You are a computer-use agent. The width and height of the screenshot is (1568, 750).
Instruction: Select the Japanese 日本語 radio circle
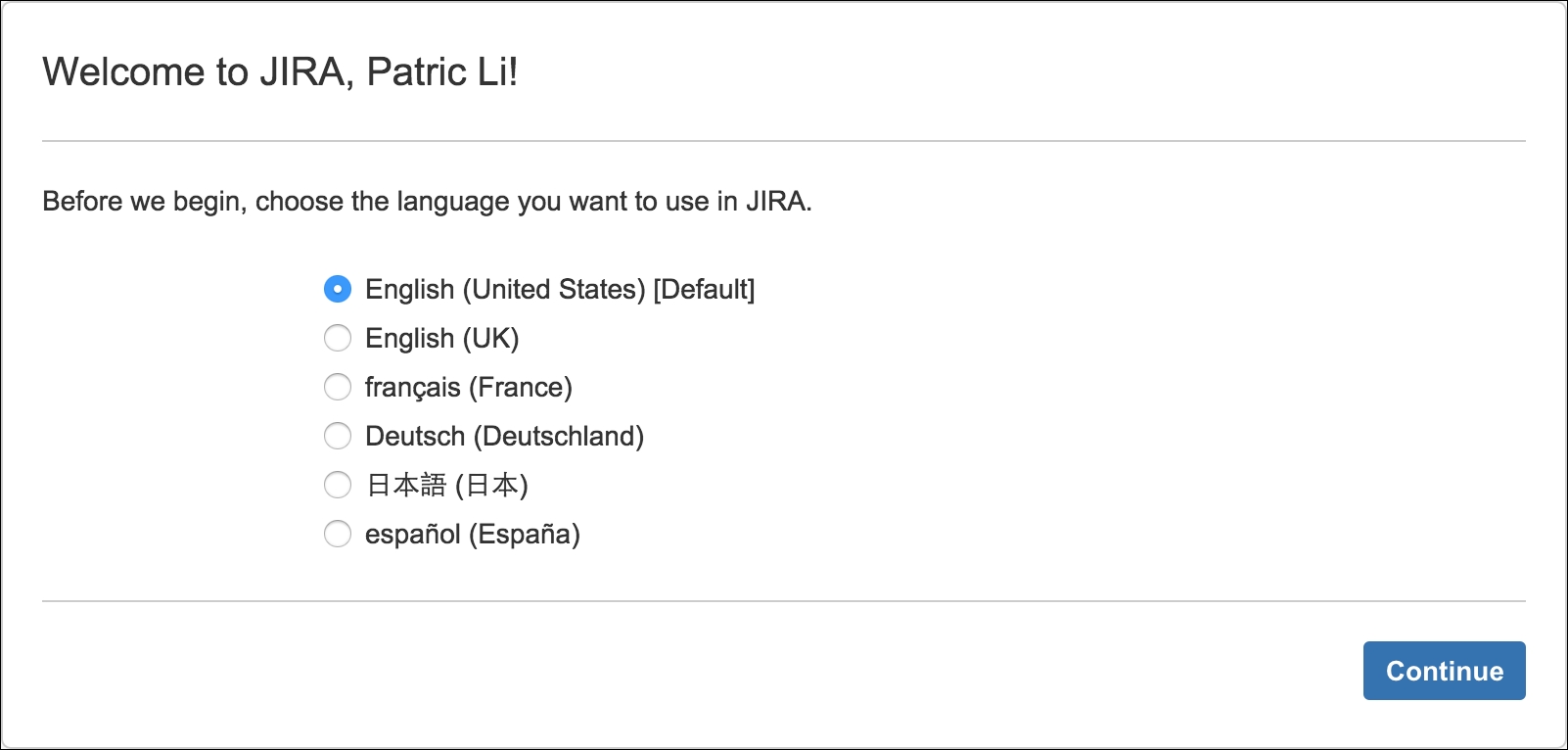point(338,485)
